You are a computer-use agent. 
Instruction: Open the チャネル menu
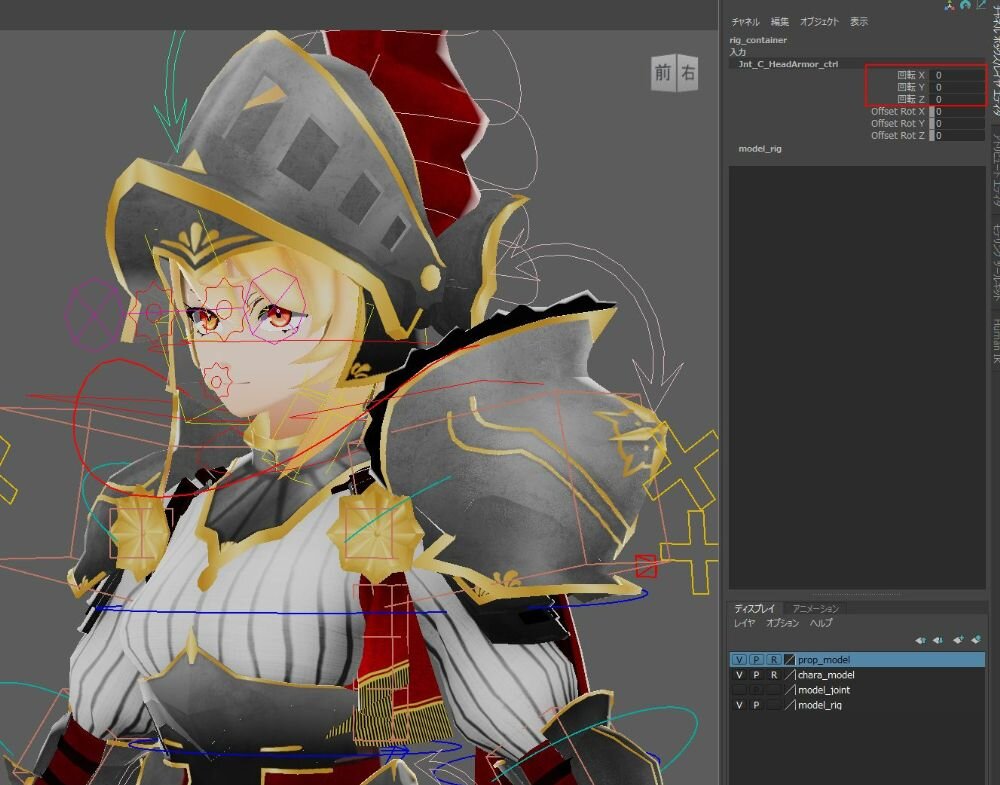(x=745, y=22)
